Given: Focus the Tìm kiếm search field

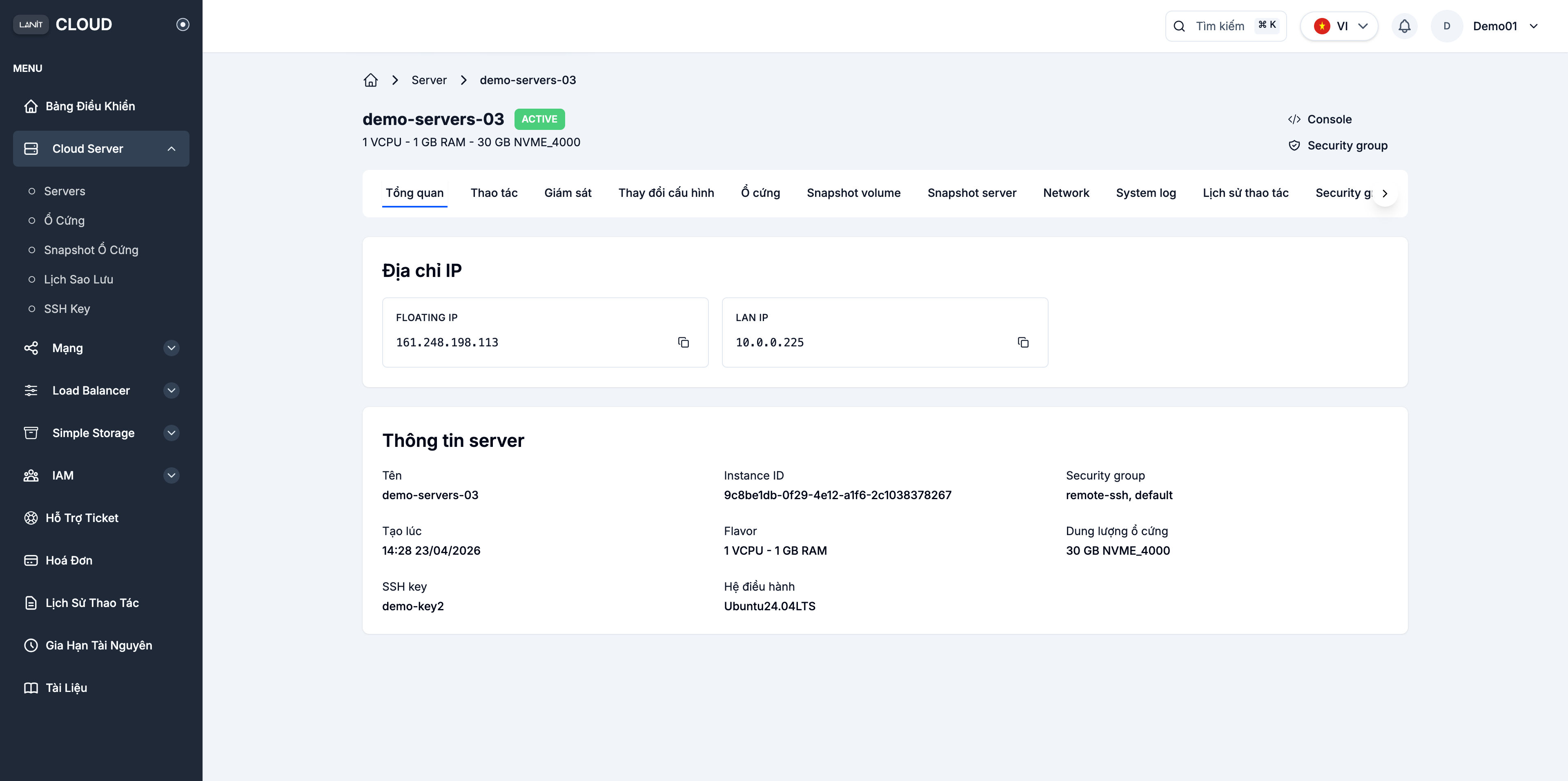Looking at the screenshot, I should point(1226,26).
